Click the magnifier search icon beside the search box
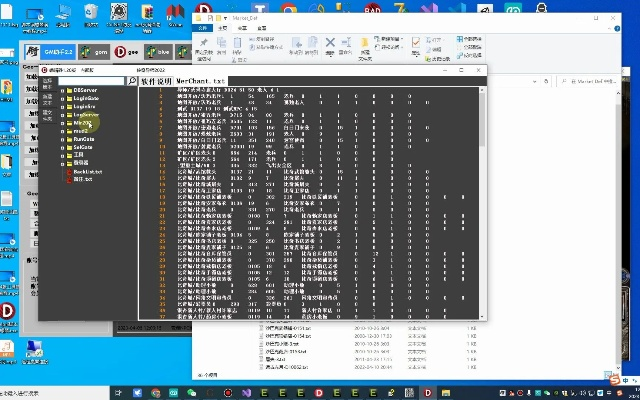The height and width of the screenshot is (400, 640). pyautogui.click(x=132, y=80)
